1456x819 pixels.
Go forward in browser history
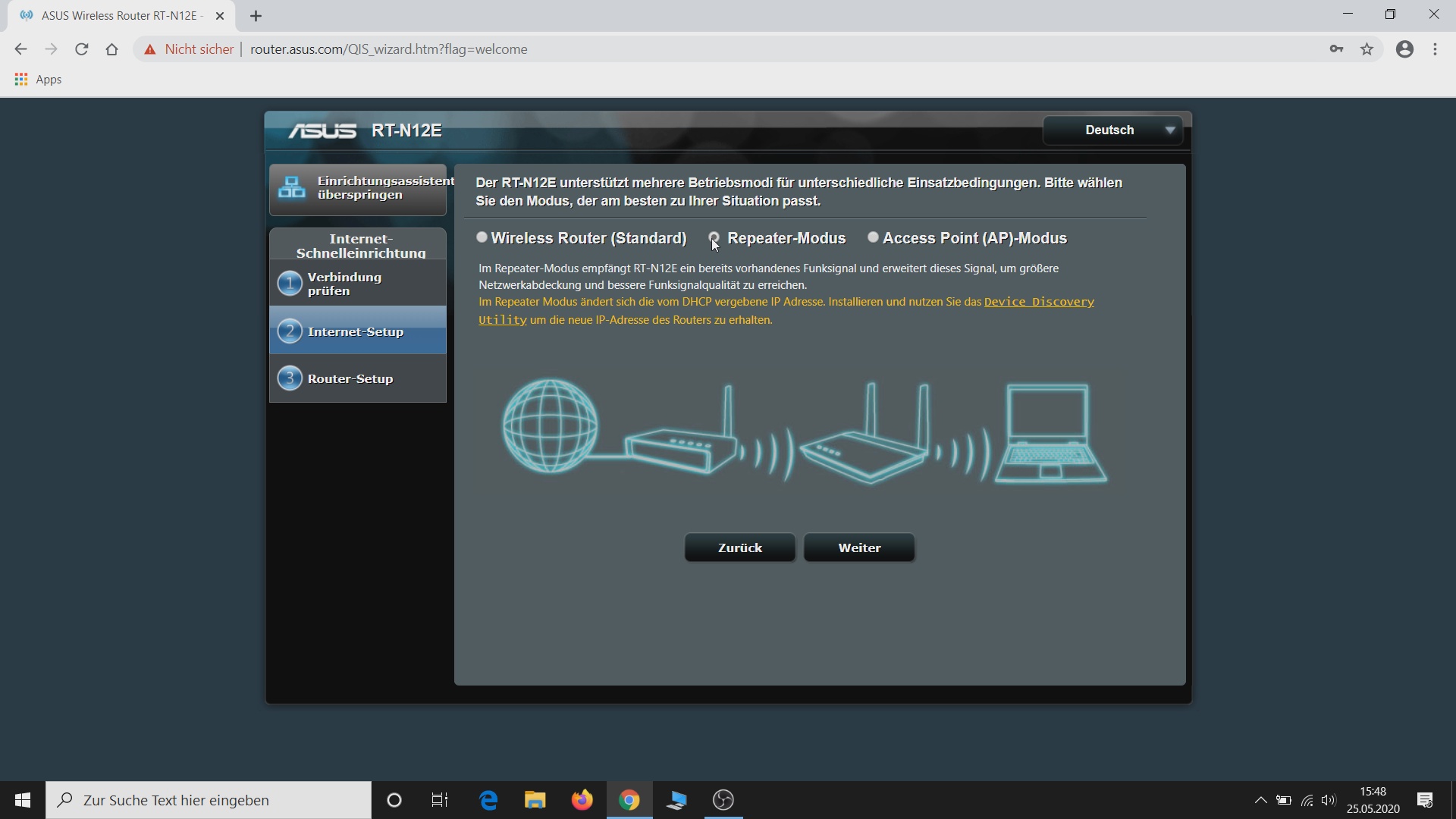pos(51,49)
